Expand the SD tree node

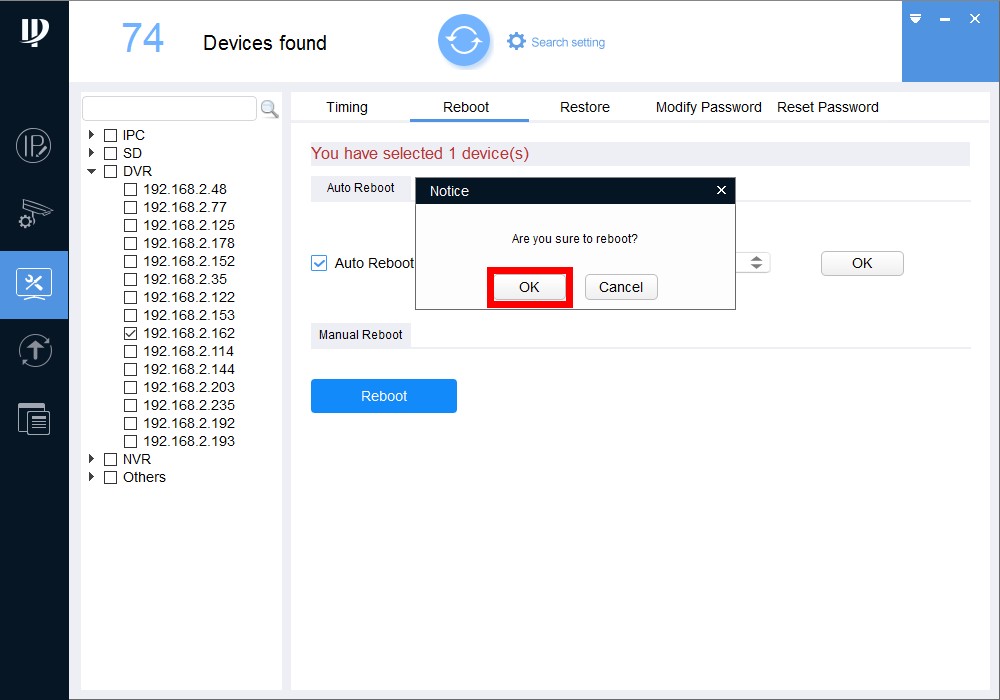coord(91,152)
